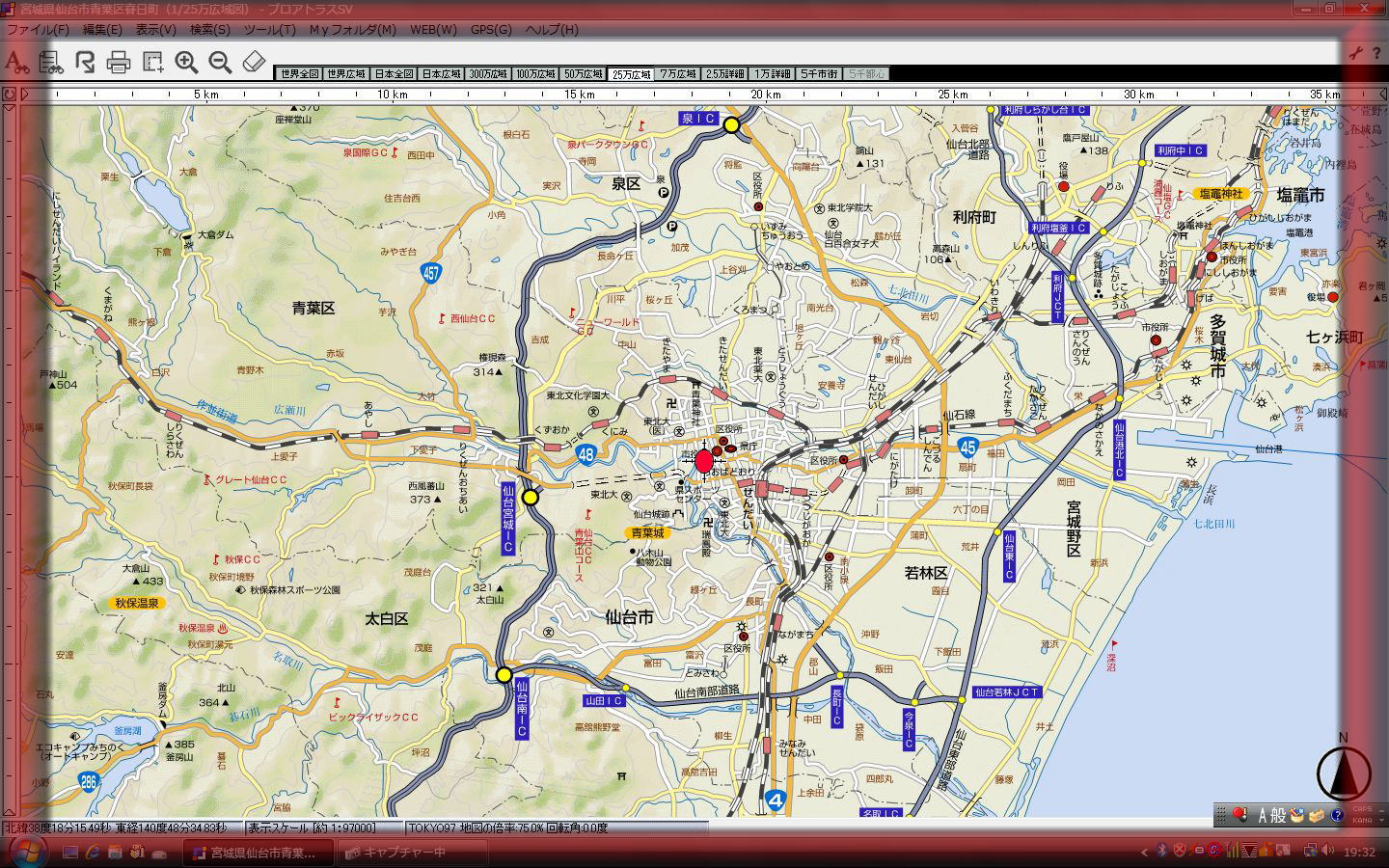This screenshot has width=1389, height=868.
Task: Open the text search binoculars icon
Action: coord(16,63)
